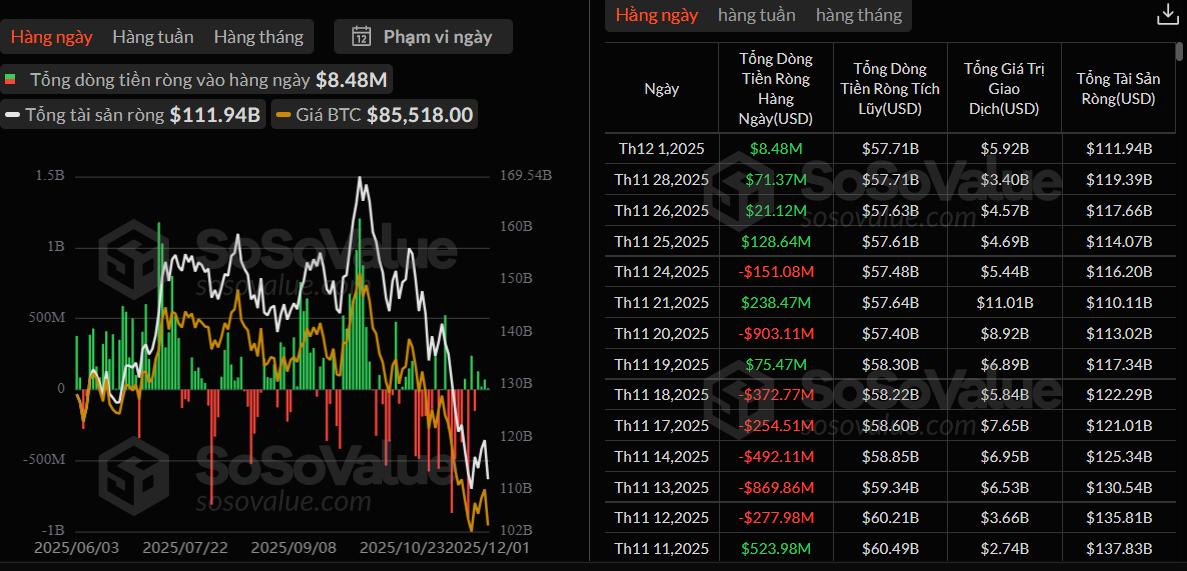Switch chart to Hàng tháng
Image resolution: width=1187 pixels, height=571 pixels.
(259, 36)
